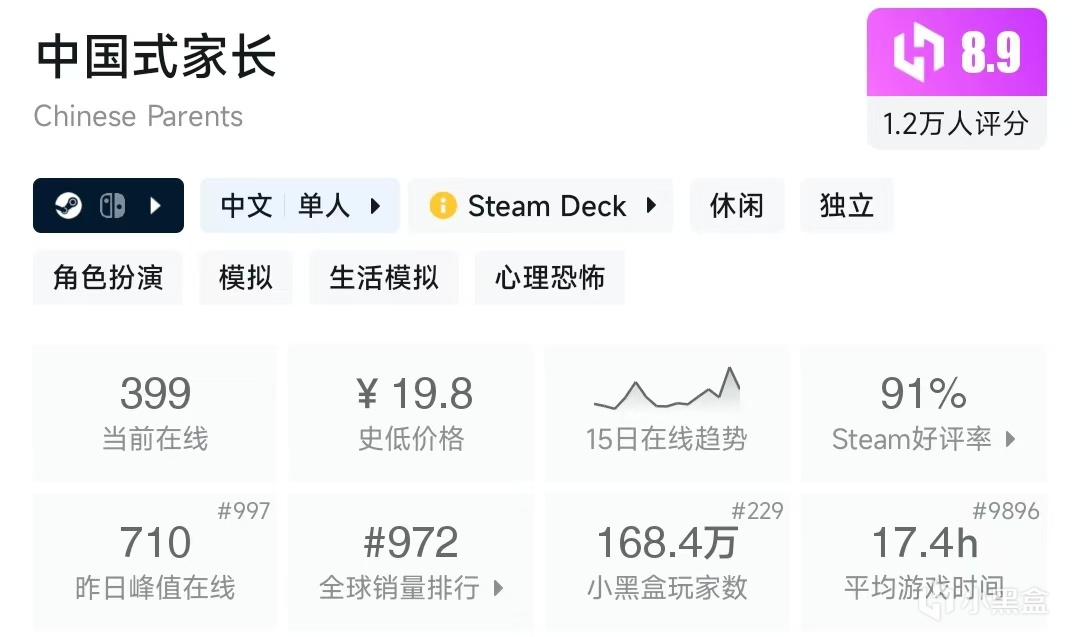Click the Xiaoheihe logo in score badge

click(x=918, y=52)
